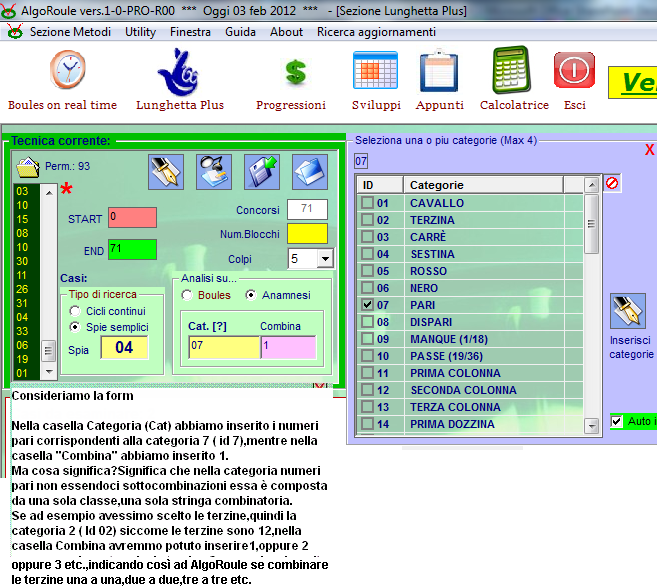657x588 pixels.
Task: Tick the SESTINA category checkbox
Action: click(x=367, y=254)
